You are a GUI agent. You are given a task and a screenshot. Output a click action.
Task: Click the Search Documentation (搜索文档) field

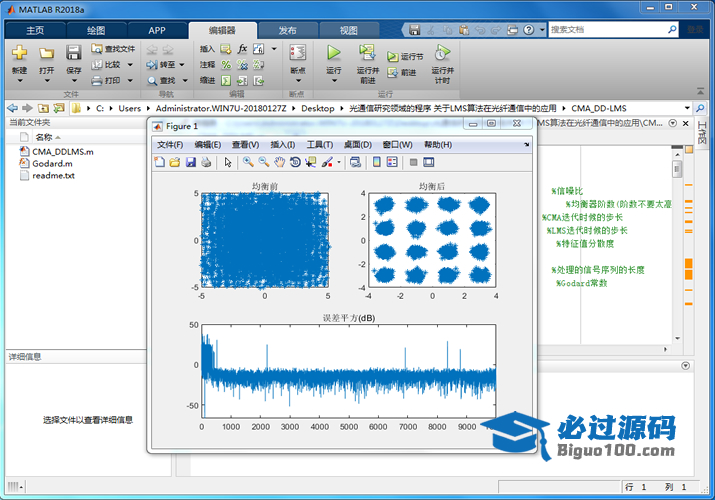click(607, 30)
